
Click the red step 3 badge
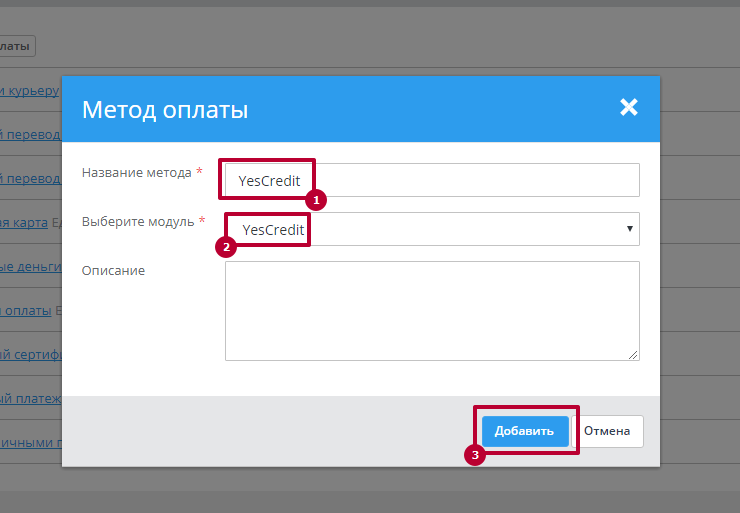(476, 454)
